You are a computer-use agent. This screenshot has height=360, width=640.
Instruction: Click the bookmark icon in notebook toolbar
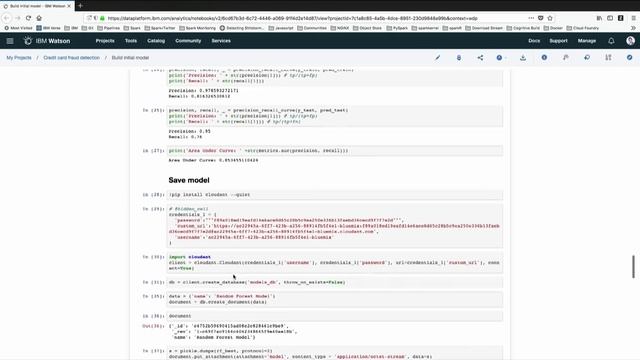pos(566,58)
